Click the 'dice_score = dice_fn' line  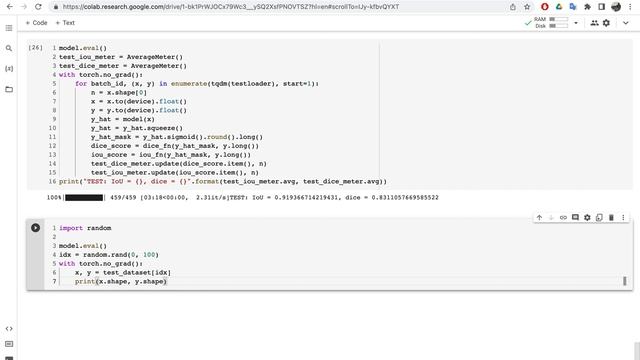coord(175,146)
